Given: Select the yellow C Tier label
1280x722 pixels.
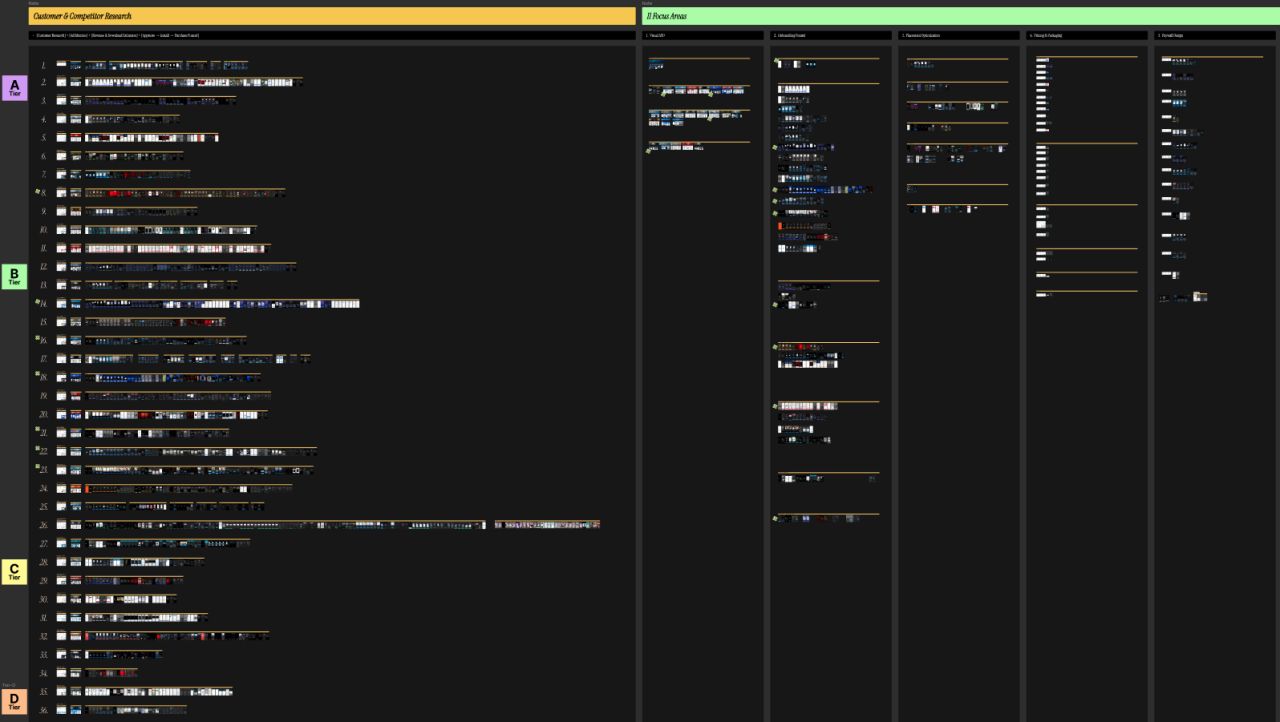Looking at the screenshot, I should [x=14, y=572].
